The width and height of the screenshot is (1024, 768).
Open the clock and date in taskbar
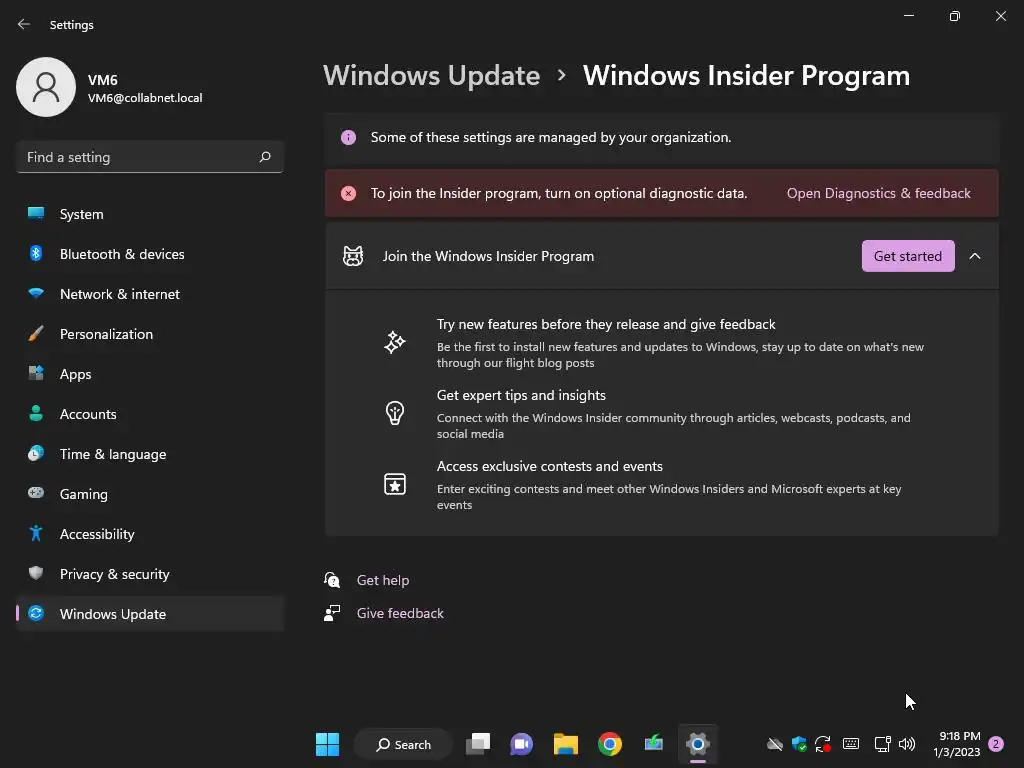pyautogui.click(x=957, y=744)
